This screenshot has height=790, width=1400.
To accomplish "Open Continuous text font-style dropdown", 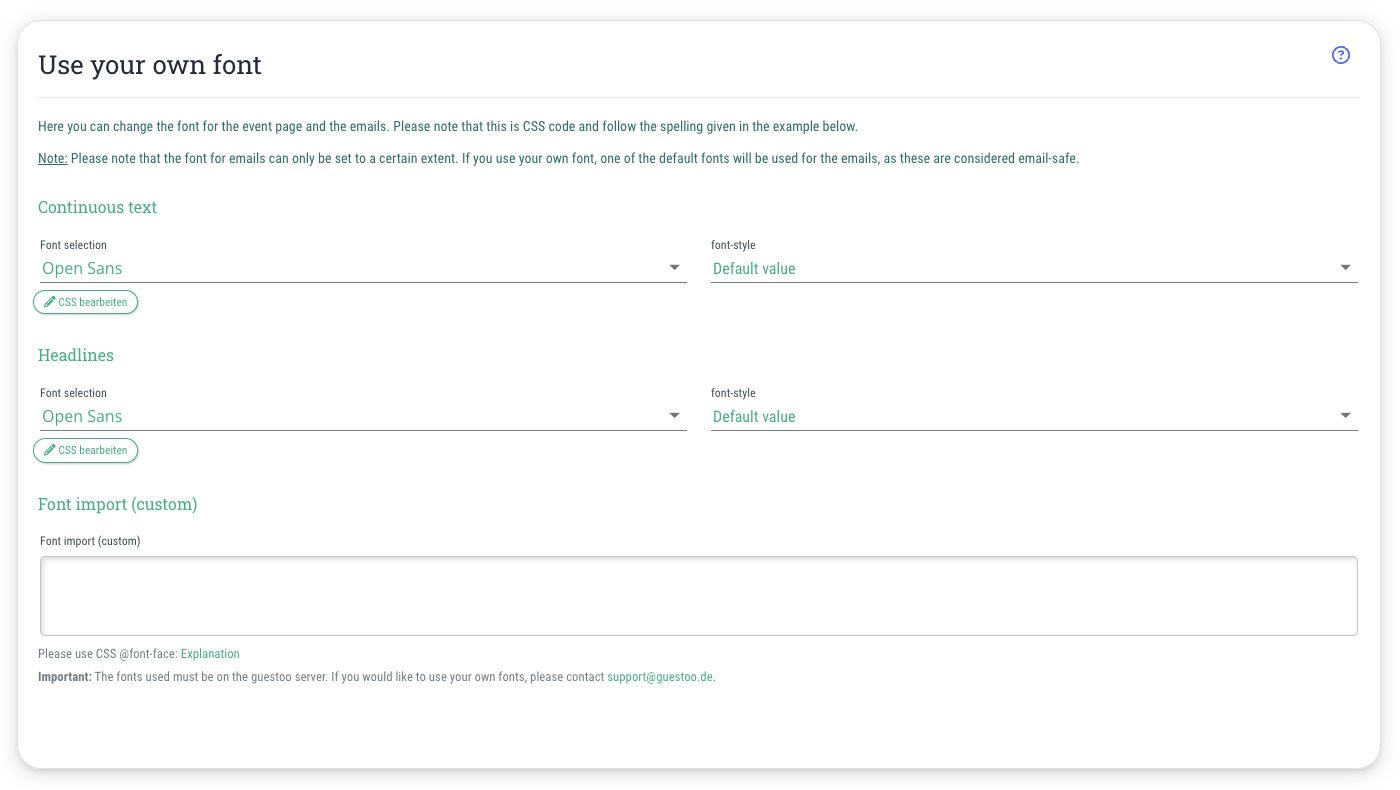I will pyautogui.click(x=1034, y=268).
